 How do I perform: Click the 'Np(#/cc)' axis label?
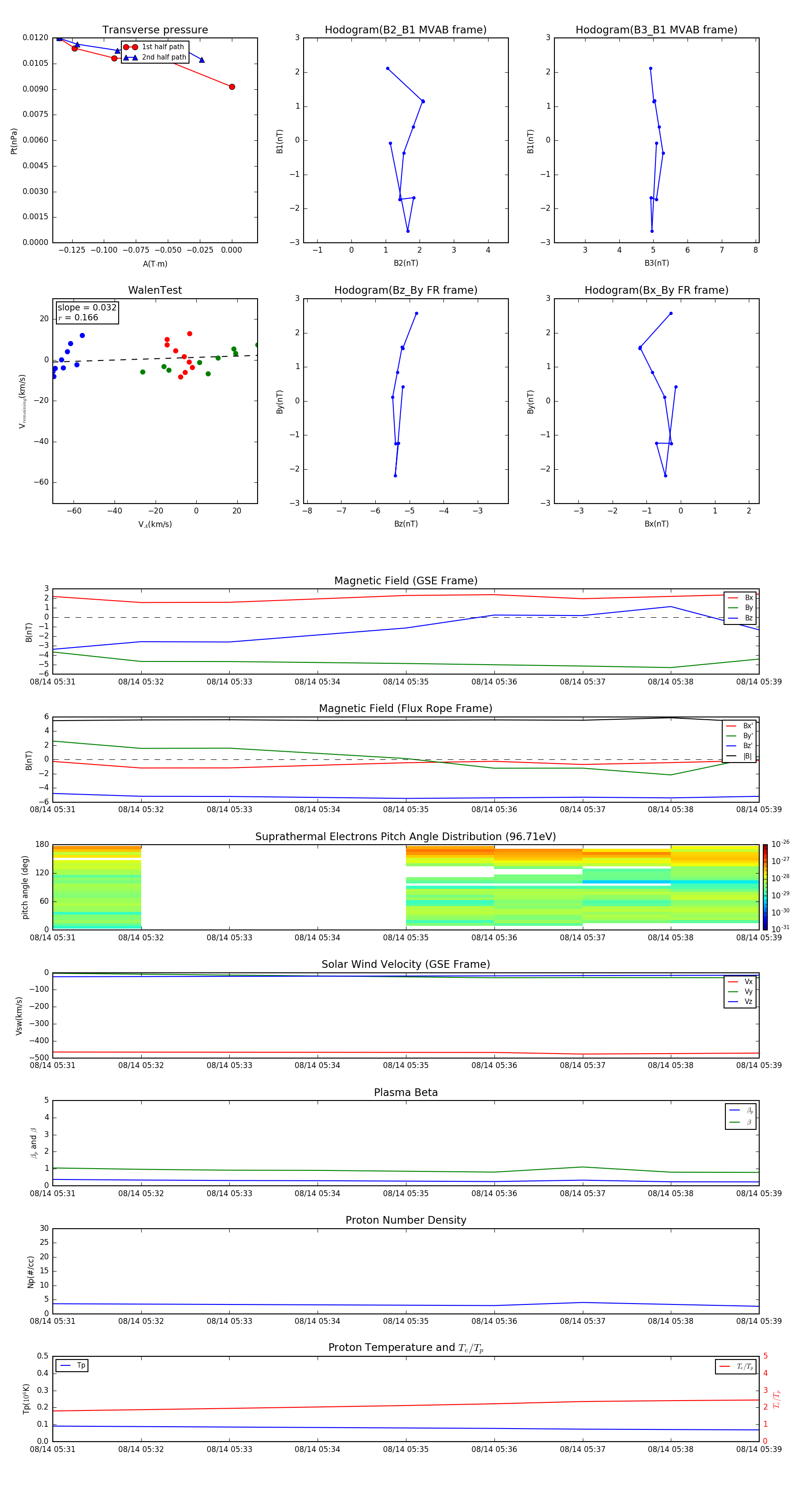point(31,1272)
